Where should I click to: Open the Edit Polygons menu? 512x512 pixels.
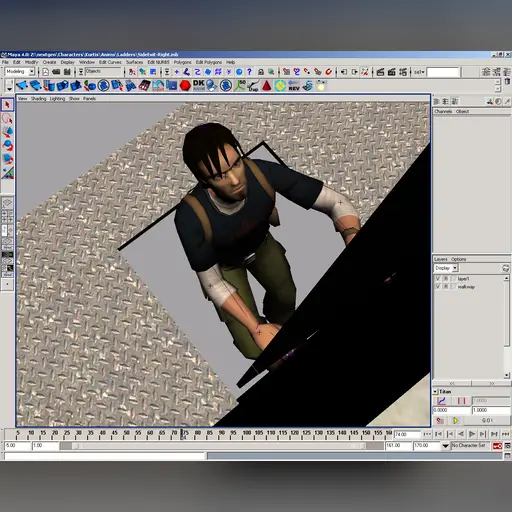point(209,62)
